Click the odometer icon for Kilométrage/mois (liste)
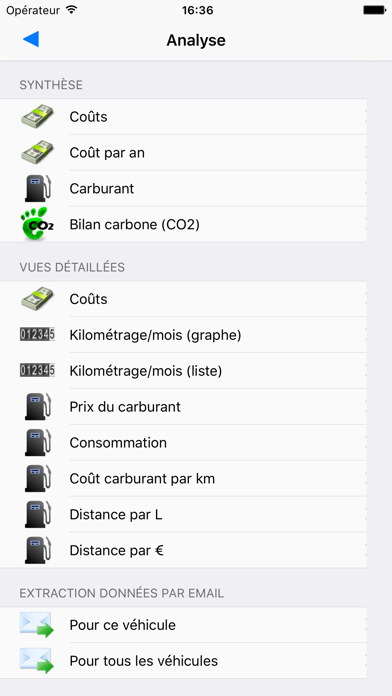The height and width of the screenshot is (696, 392). click(x=37, y=370)
